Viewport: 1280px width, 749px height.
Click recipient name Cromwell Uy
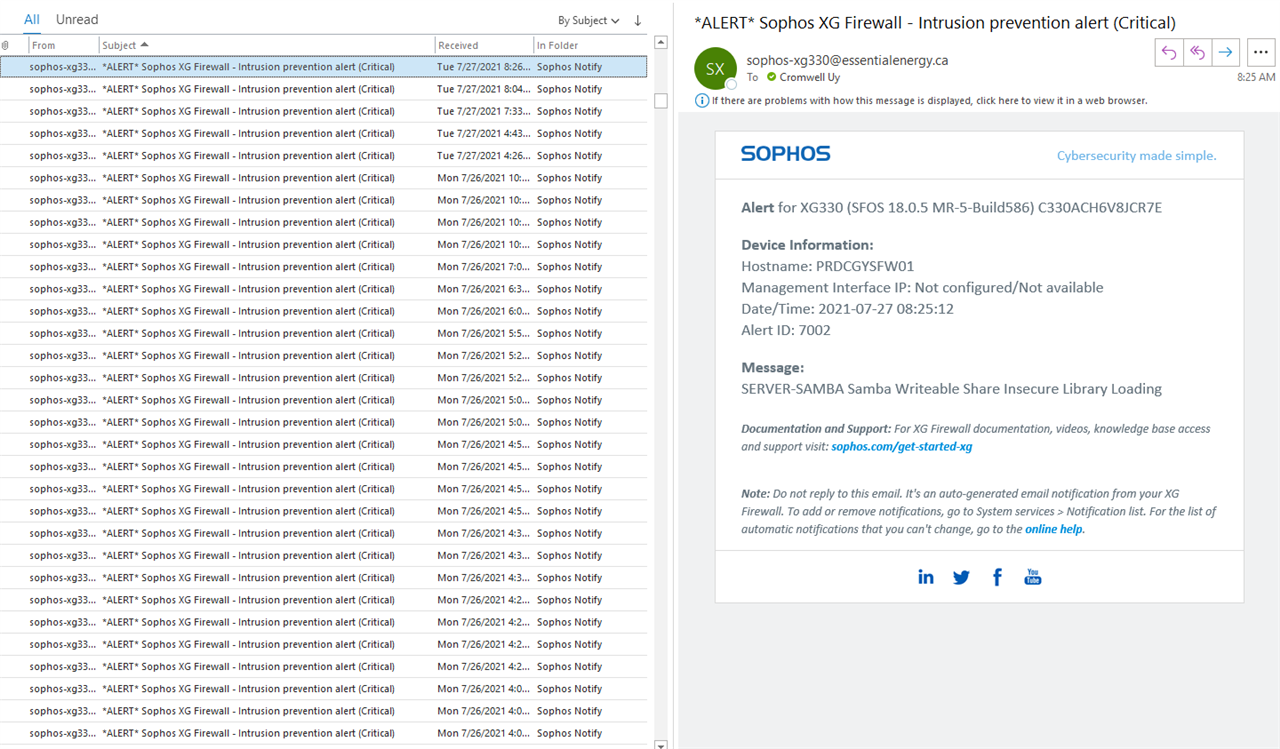809,77
